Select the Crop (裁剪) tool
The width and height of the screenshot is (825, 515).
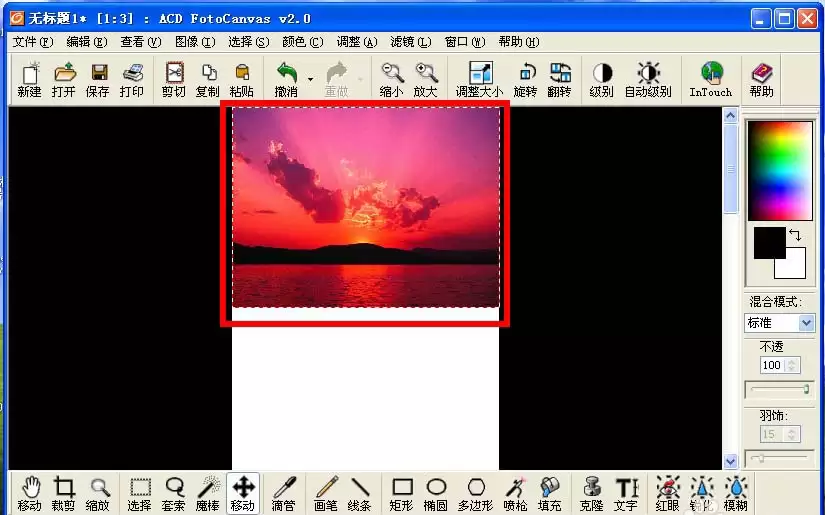[x=63, y=493]
